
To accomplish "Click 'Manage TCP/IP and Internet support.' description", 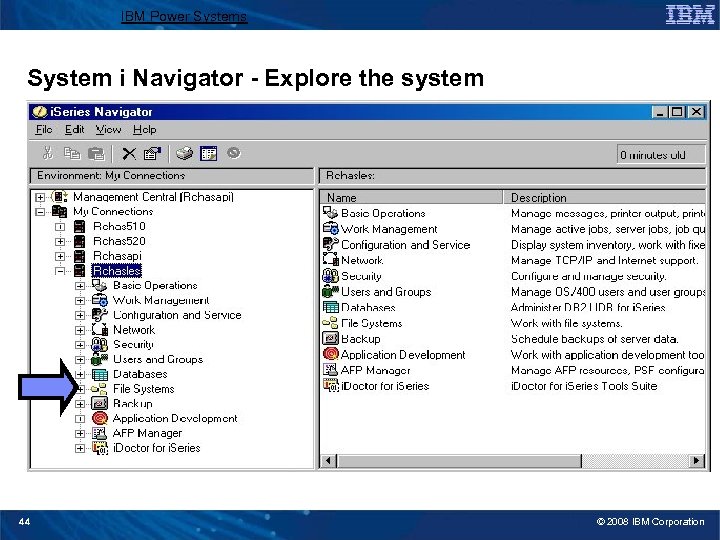I will click(x=605, y=260).
